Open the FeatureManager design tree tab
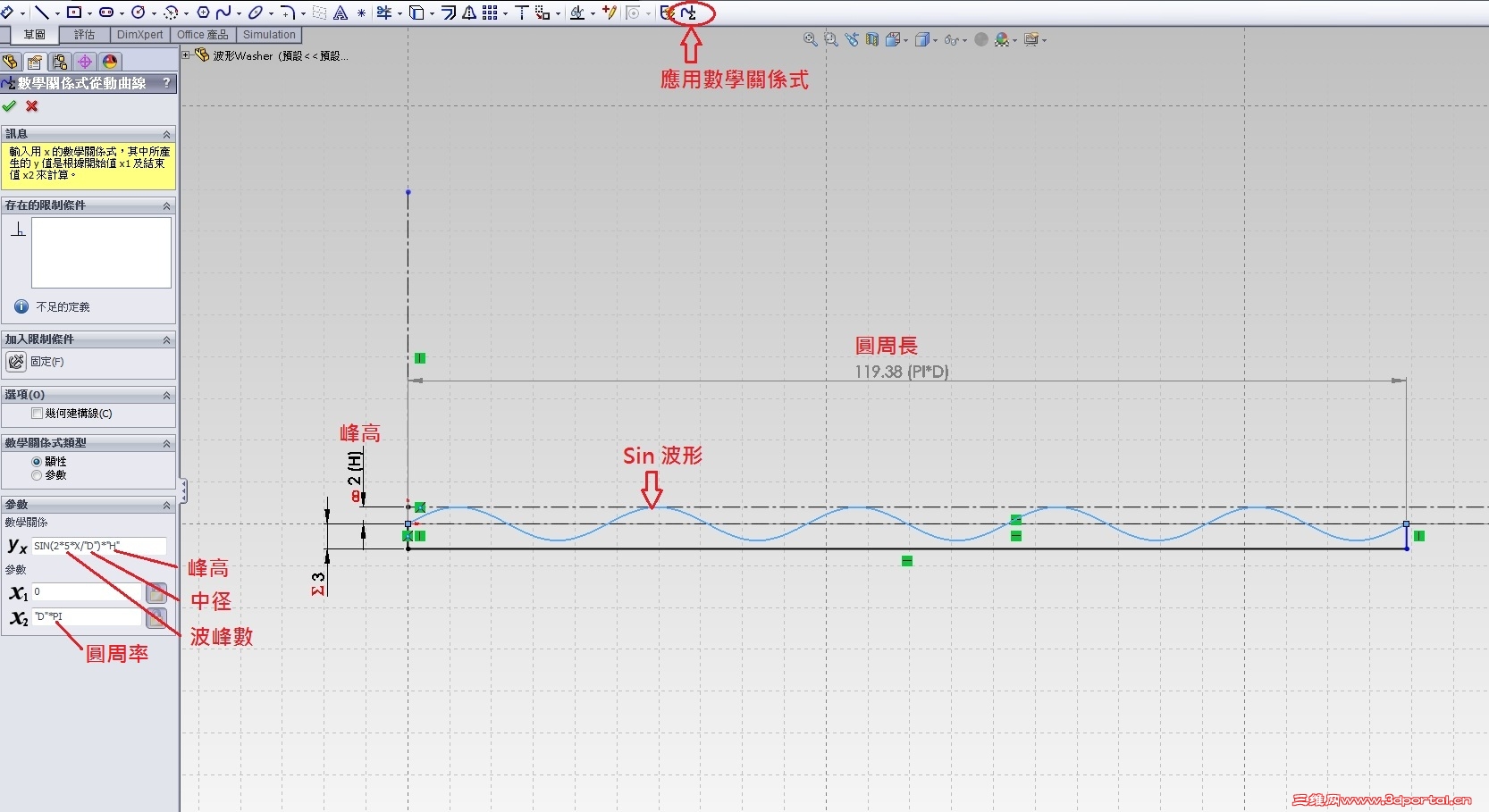Screen dimensions: 1489x812 (x=11, y=62)
